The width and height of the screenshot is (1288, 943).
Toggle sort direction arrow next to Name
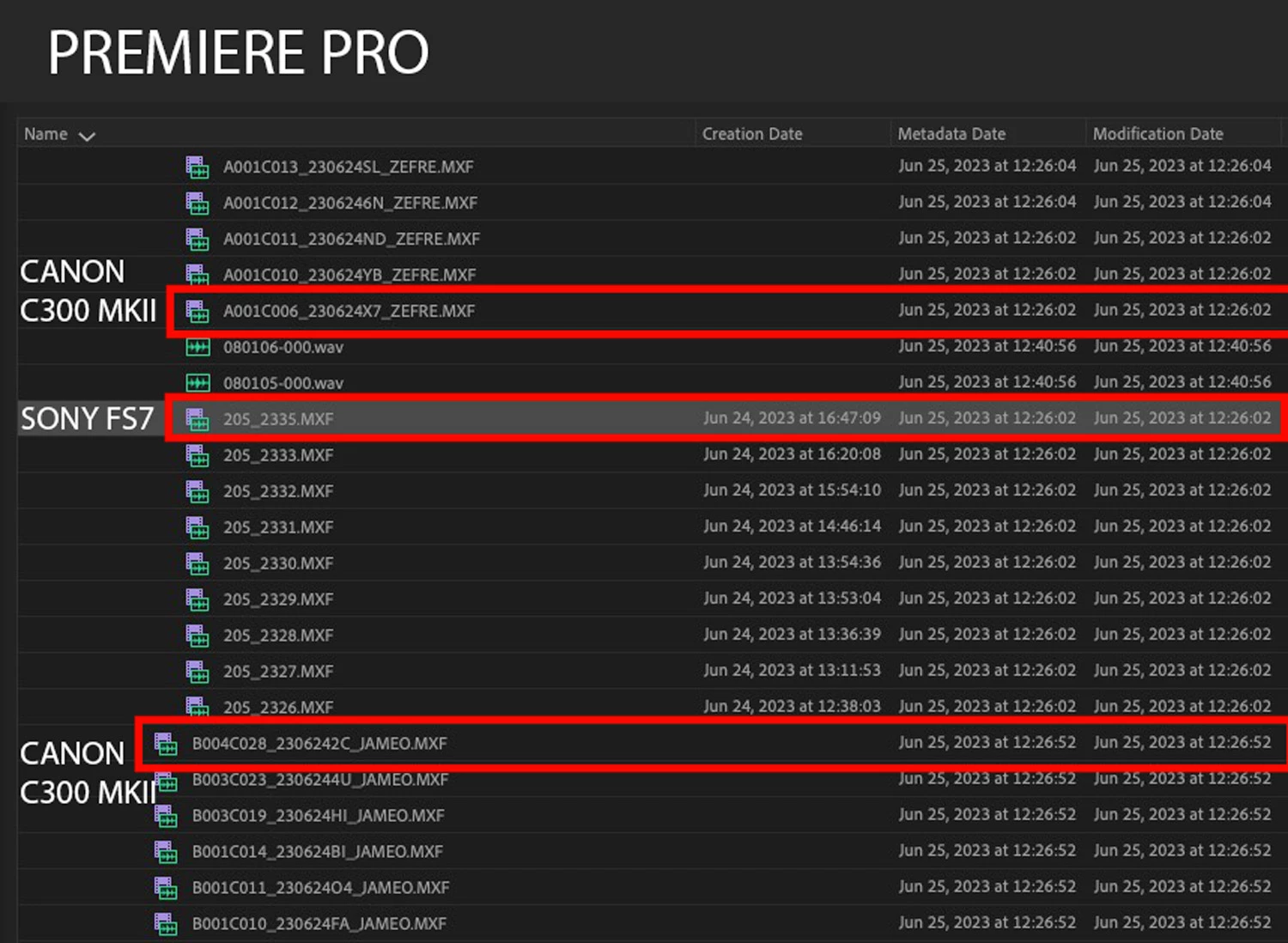[87, 136]
